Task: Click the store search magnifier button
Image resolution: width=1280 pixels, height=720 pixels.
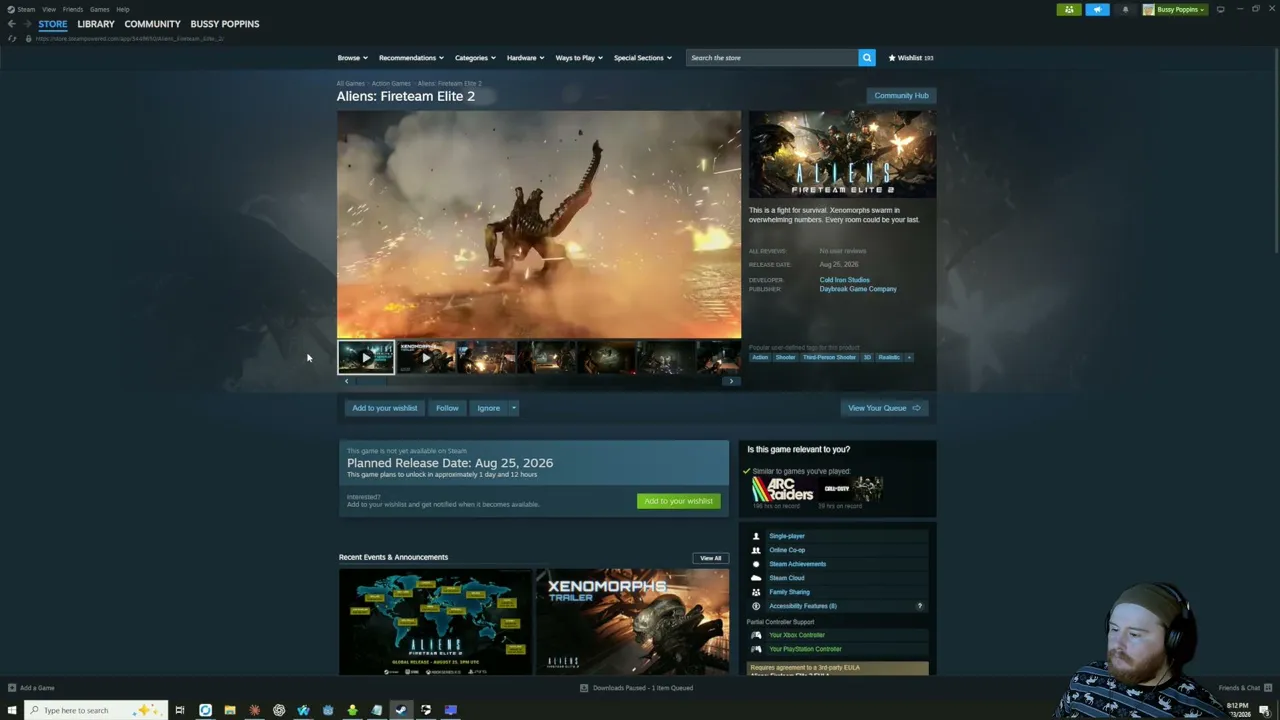Action: click(x=867, y=58)
